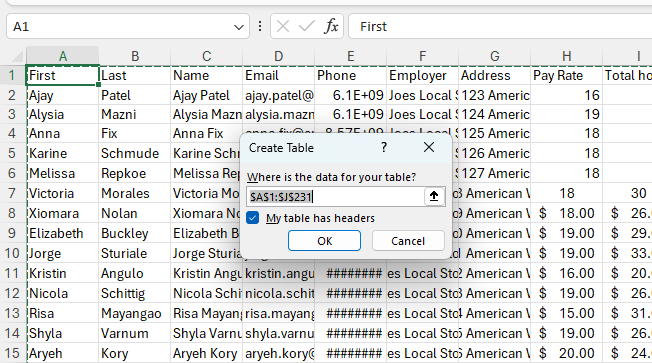Click the Insert Function fx icon

[331, 27]
